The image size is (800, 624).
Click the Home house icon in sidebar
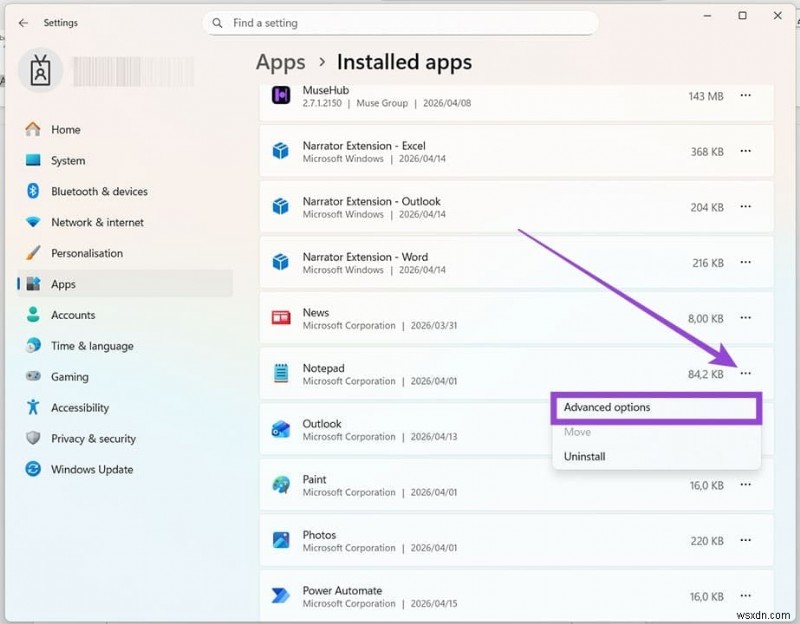pyautogui.click(x=33, y=129)
